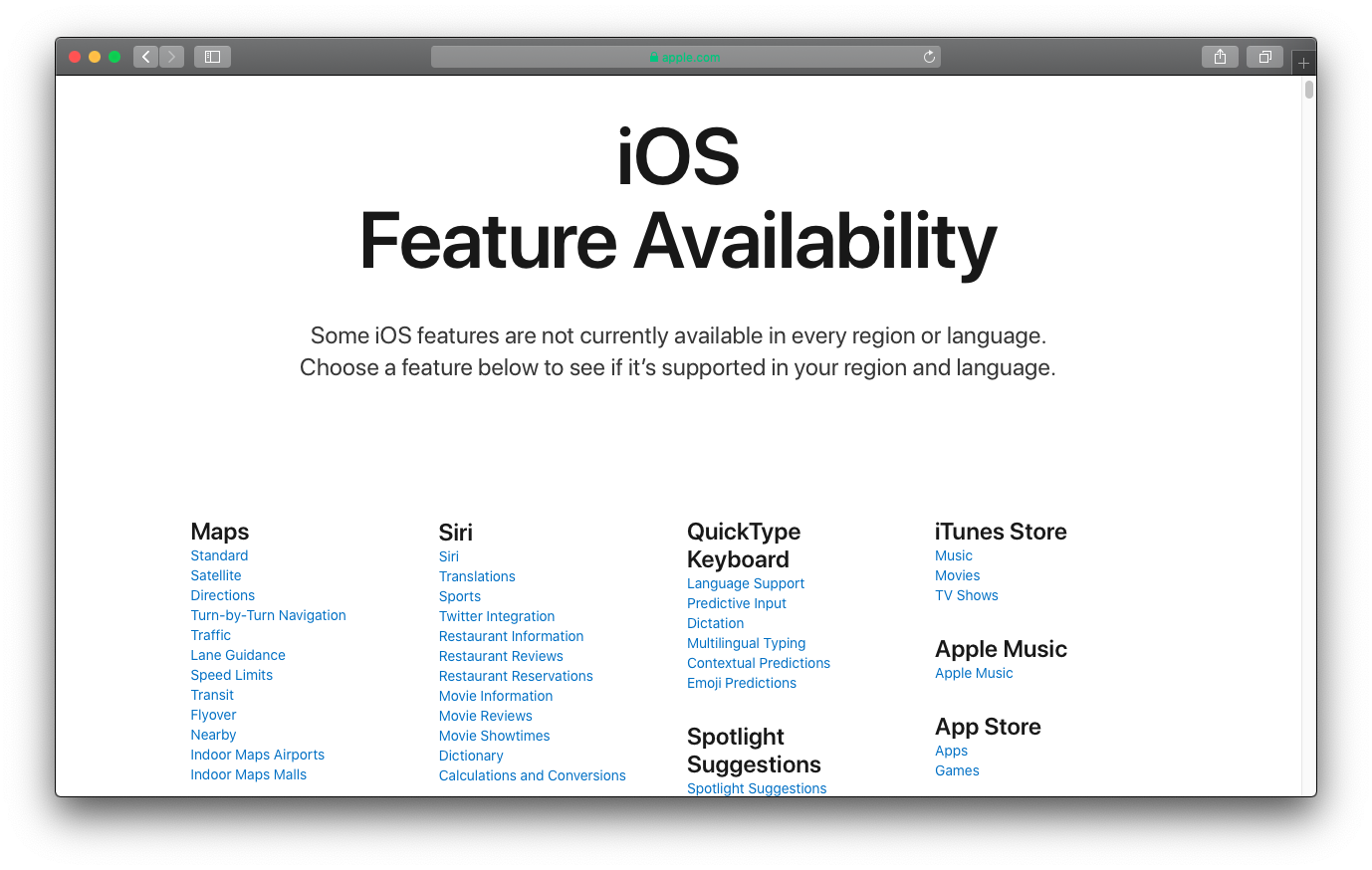Click the vertical scrollbar thumb of the page
The image size is (1372, 870).
(x=1308, y=90)
